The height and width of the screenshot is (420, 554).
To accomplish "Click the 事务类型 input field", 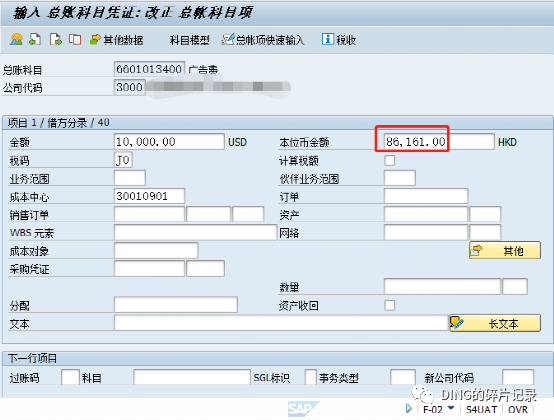I will pos(403,377).
